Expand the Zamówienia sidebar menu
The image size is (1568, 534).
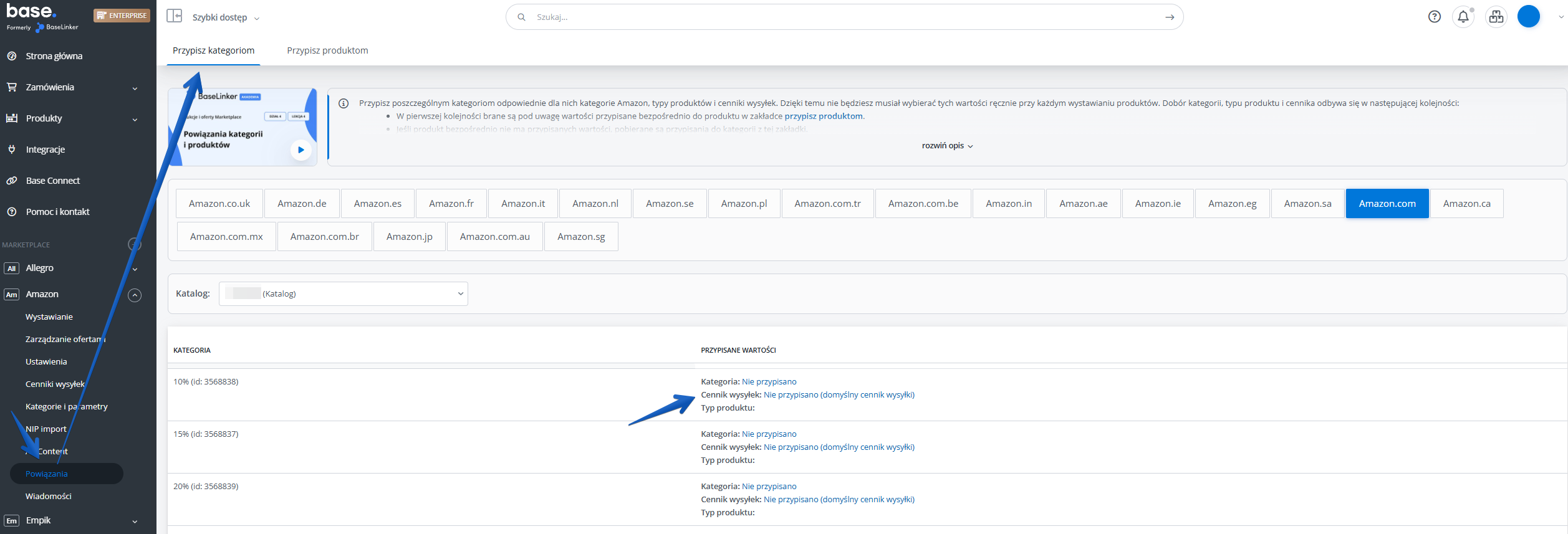135,88
